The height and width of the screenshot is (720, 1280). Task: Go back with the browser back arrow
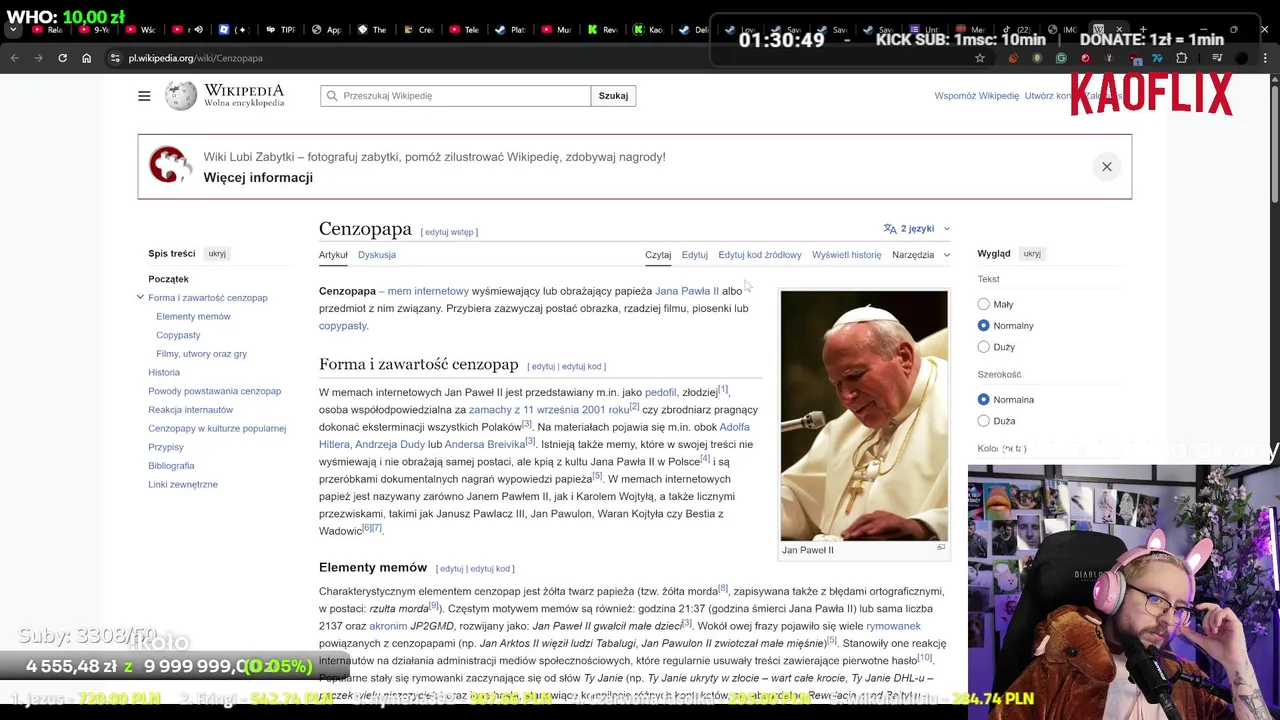pyautogui.click(x=14, y=58)
